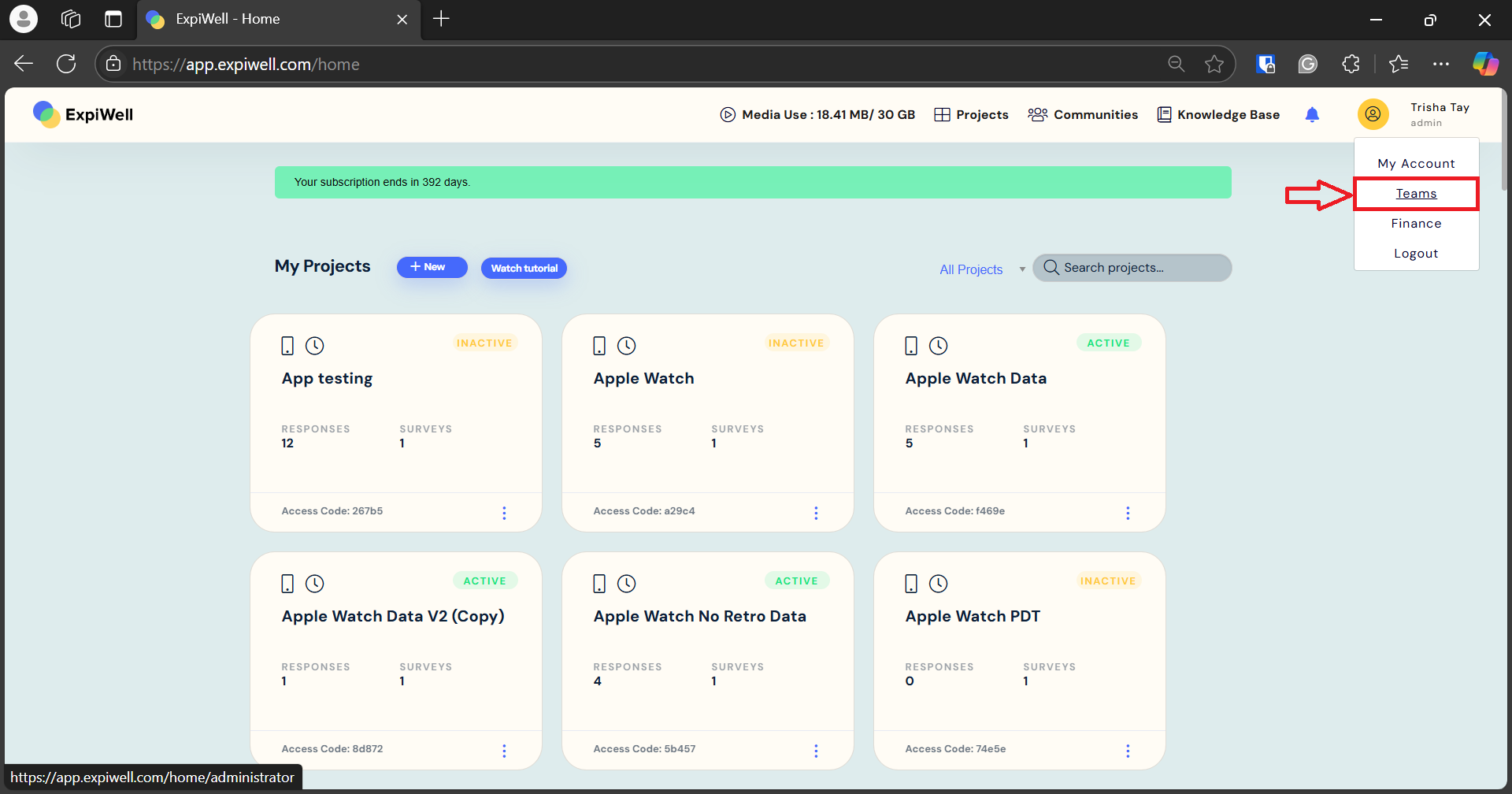Click the phone icon on App testing card
Viewport: 1512px width, 794px height.
pos(287,346)
